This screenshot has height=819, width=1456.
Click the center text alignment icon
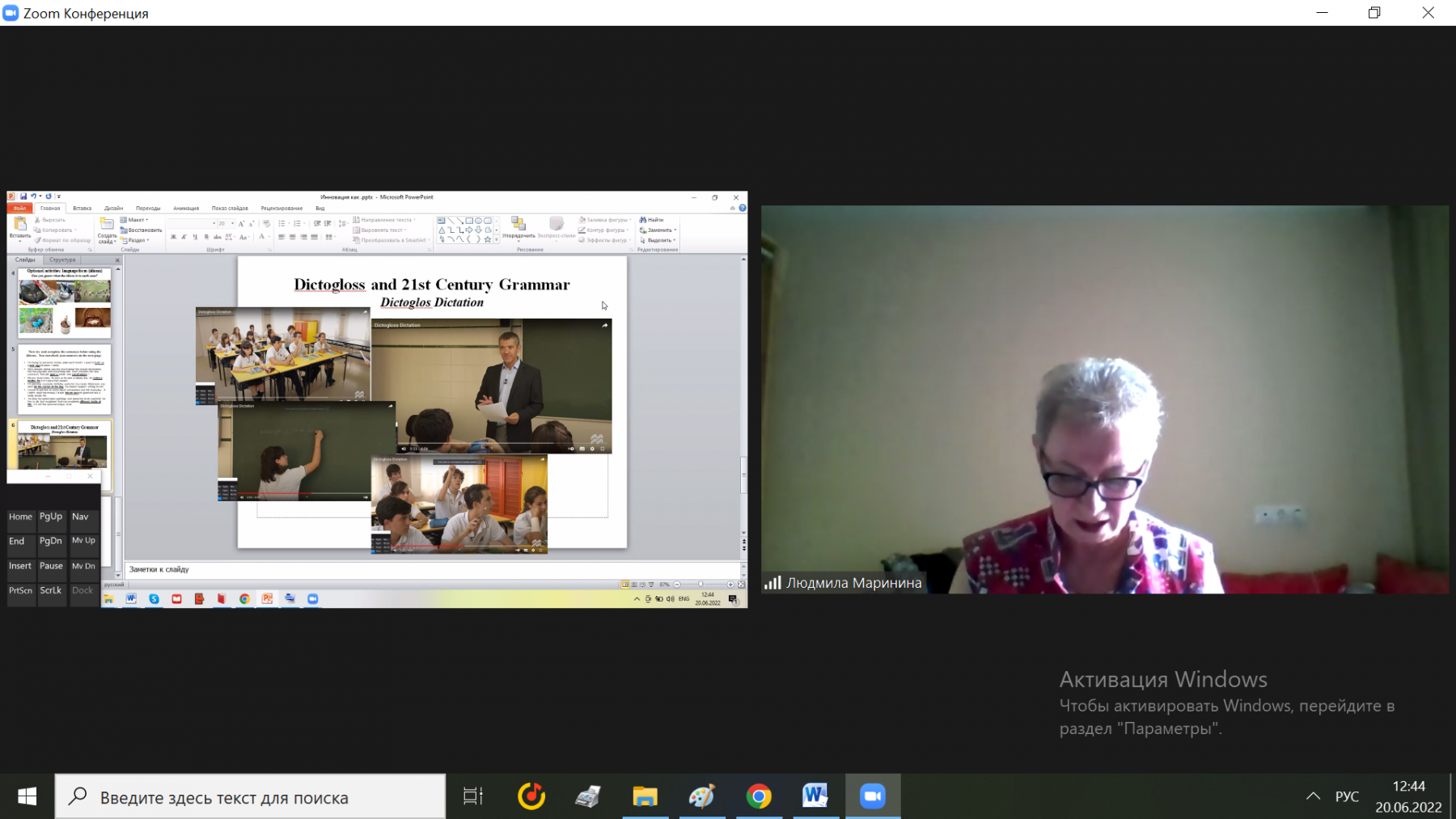pos(292,237)
